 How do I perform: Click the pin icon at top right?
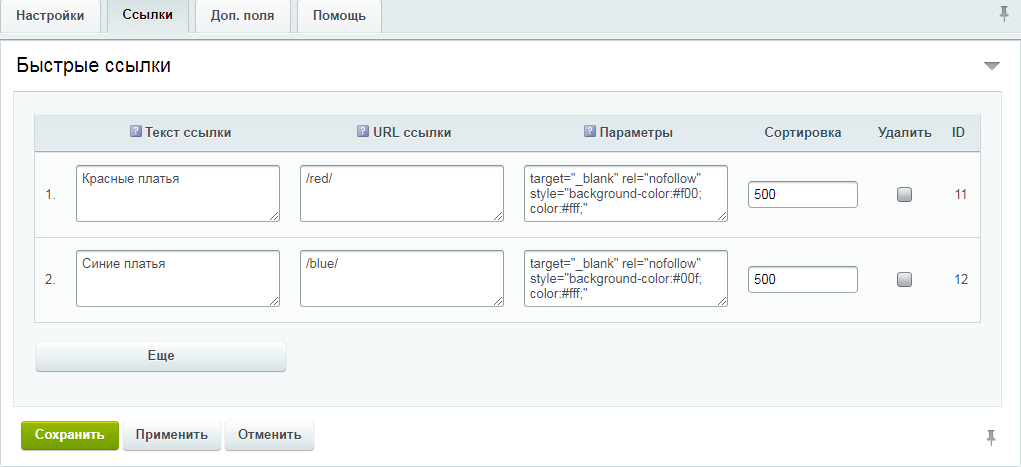click(x=1004, y=13)
